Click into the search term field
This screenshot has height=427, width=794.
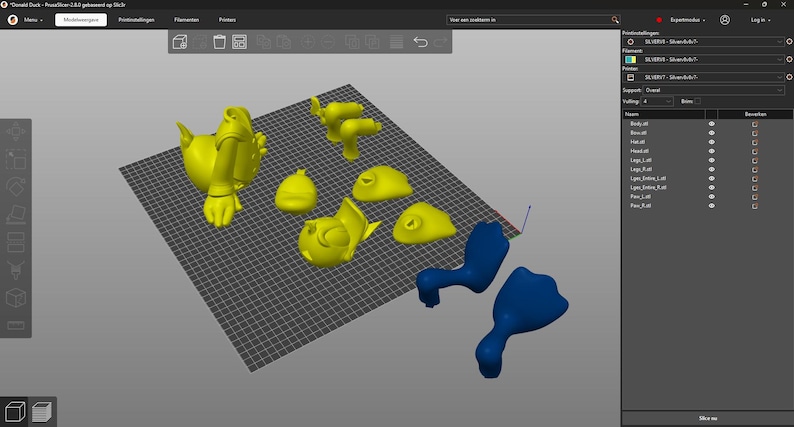pos(529,20)
